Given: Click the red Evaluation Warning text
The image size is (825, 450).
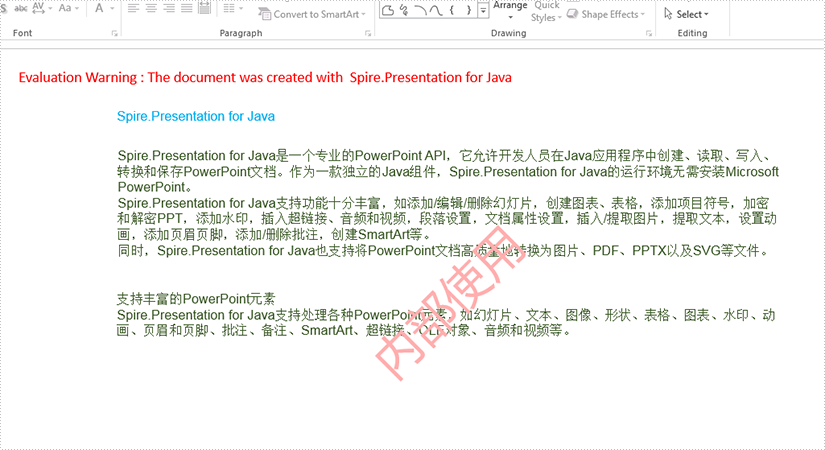Looking at the screenshot, I should (x=265, y=77).
